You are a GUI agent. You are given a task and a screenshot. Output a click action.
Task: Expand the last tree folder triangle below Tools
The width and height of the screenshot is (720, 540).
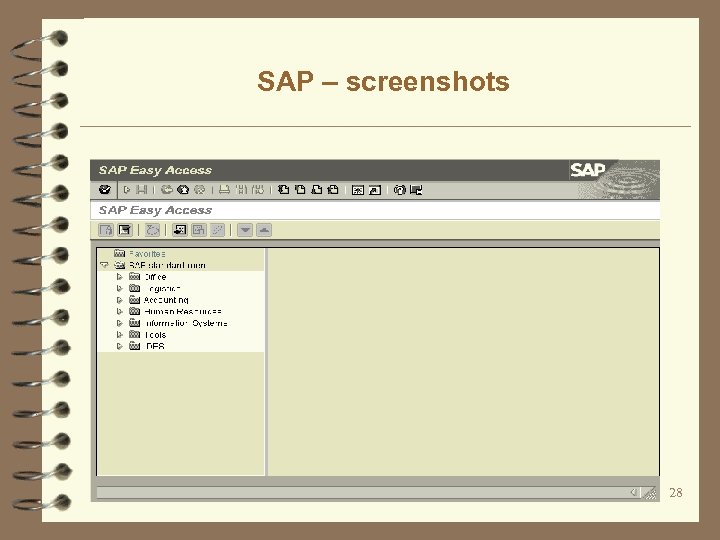[119, 346]
